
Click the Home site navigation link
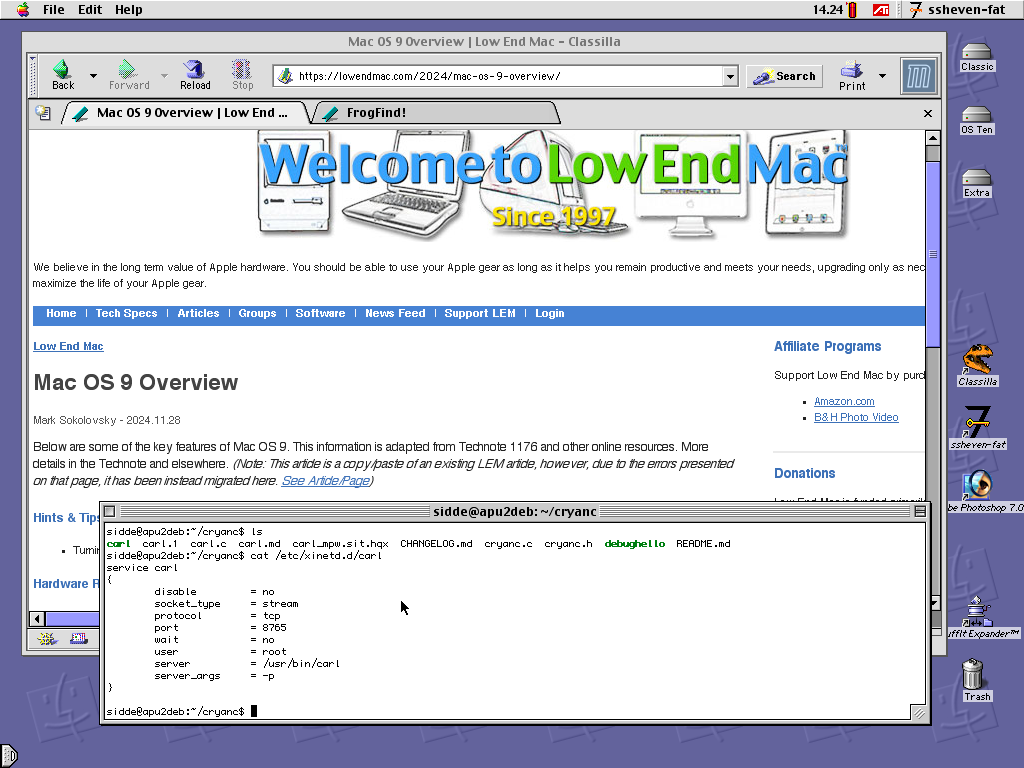61,313
